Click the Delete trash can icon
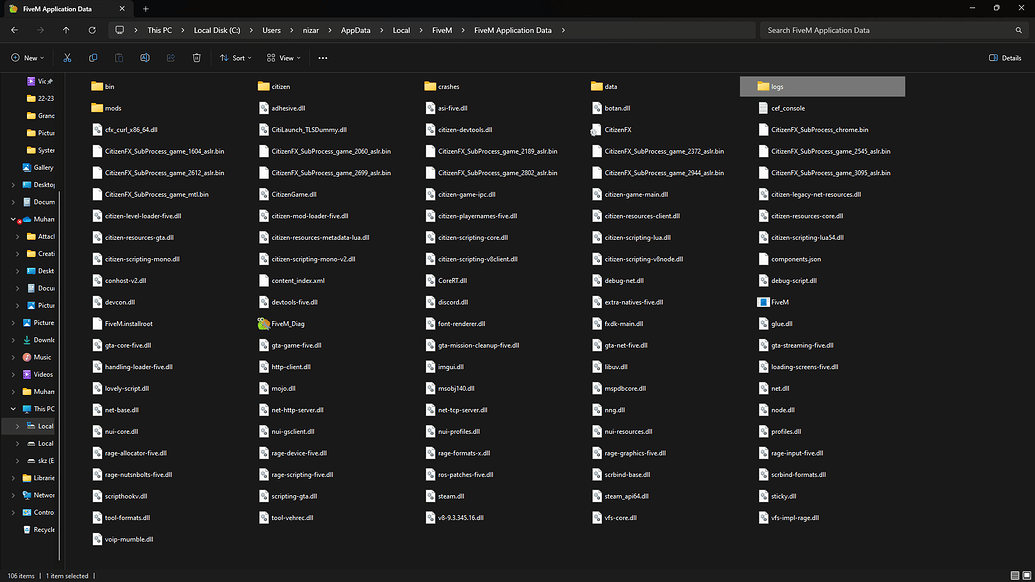The height and width of the screenshot is (582, 1035). pyautogui.click(x=196, y=58)
